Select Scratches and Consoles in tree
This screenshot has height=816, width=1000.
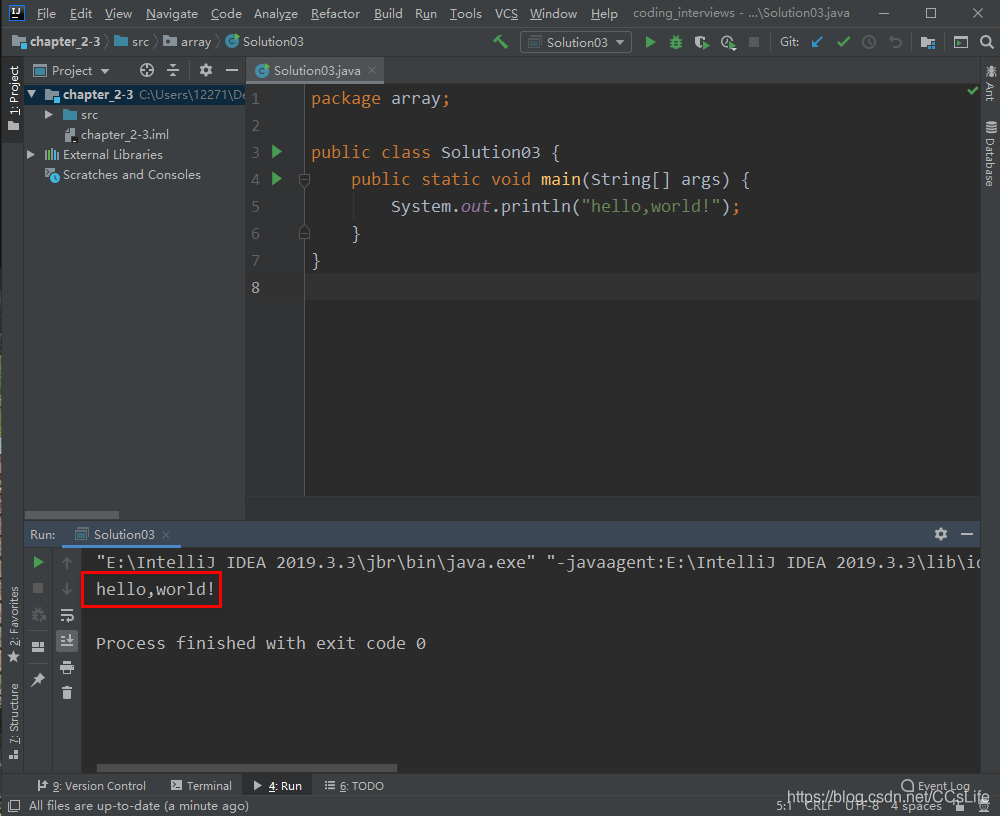pos(122,175)
